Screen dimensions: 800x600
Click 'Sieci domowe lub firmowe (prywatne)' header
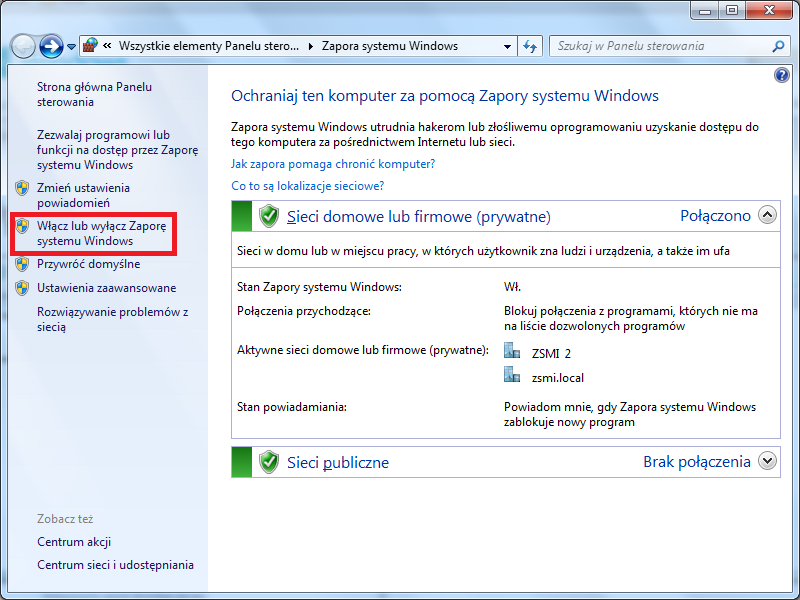pyautogui.click(x=418, y=216)
